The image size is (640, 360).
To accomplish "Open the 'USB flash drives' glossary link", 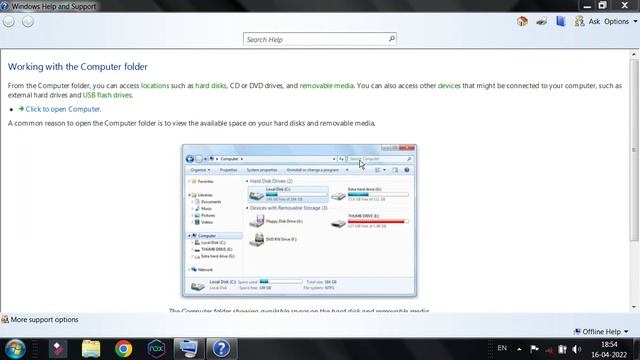I will (107, 95).
